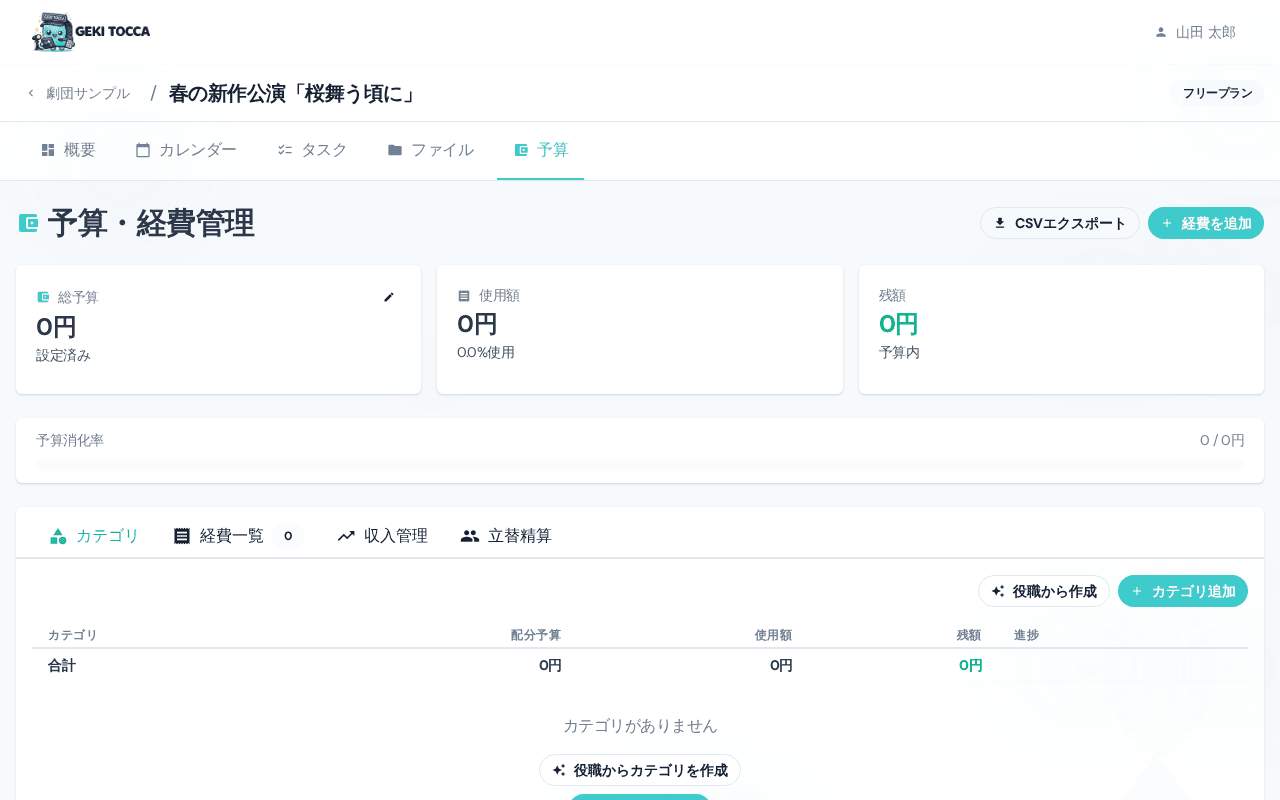Add a category with カテゴリ追加
Viewport: 1280px width, 800px height.
(1183, 591)
